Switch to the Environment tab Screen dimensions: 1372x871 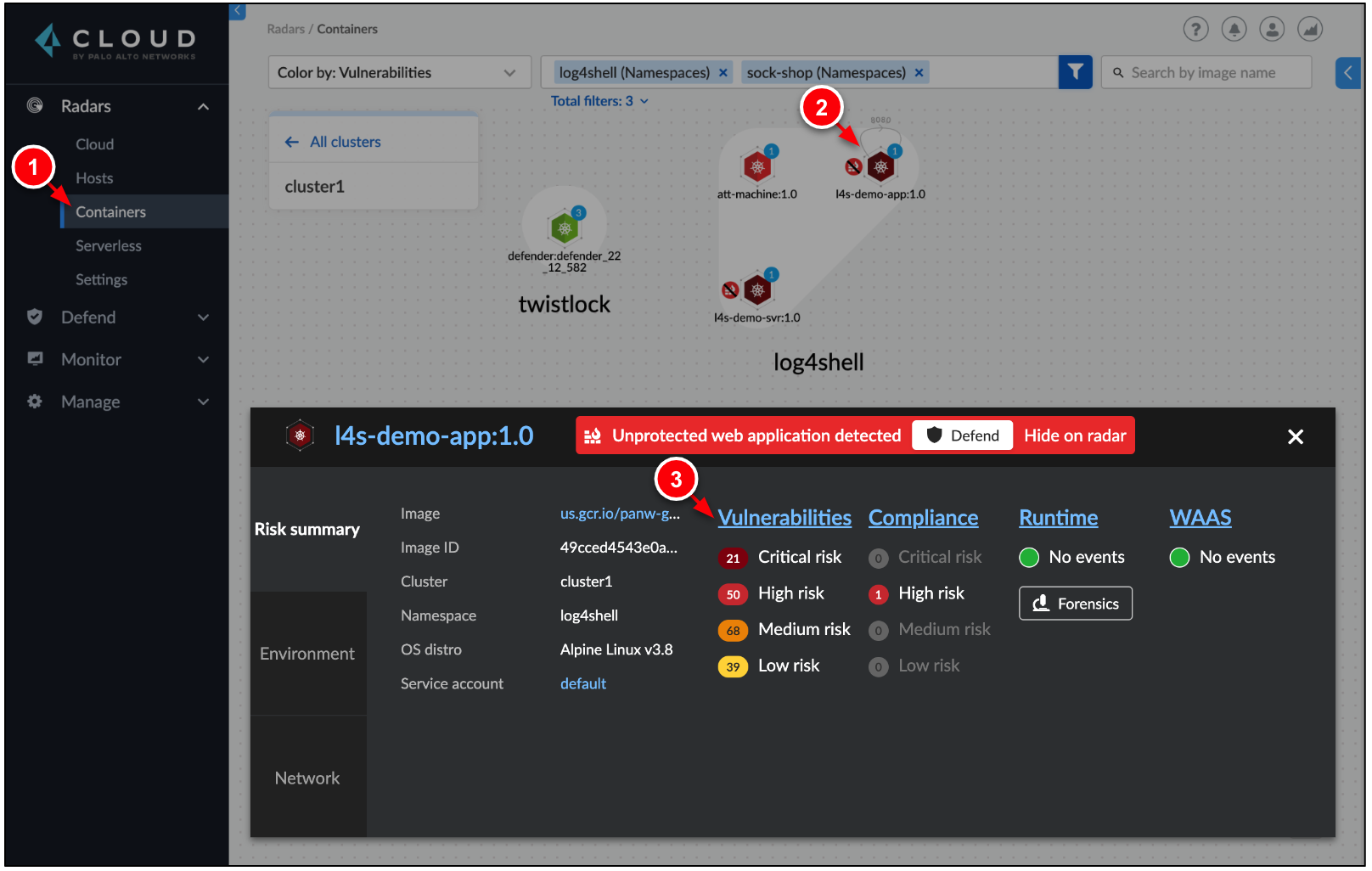[x=307, y=654]
